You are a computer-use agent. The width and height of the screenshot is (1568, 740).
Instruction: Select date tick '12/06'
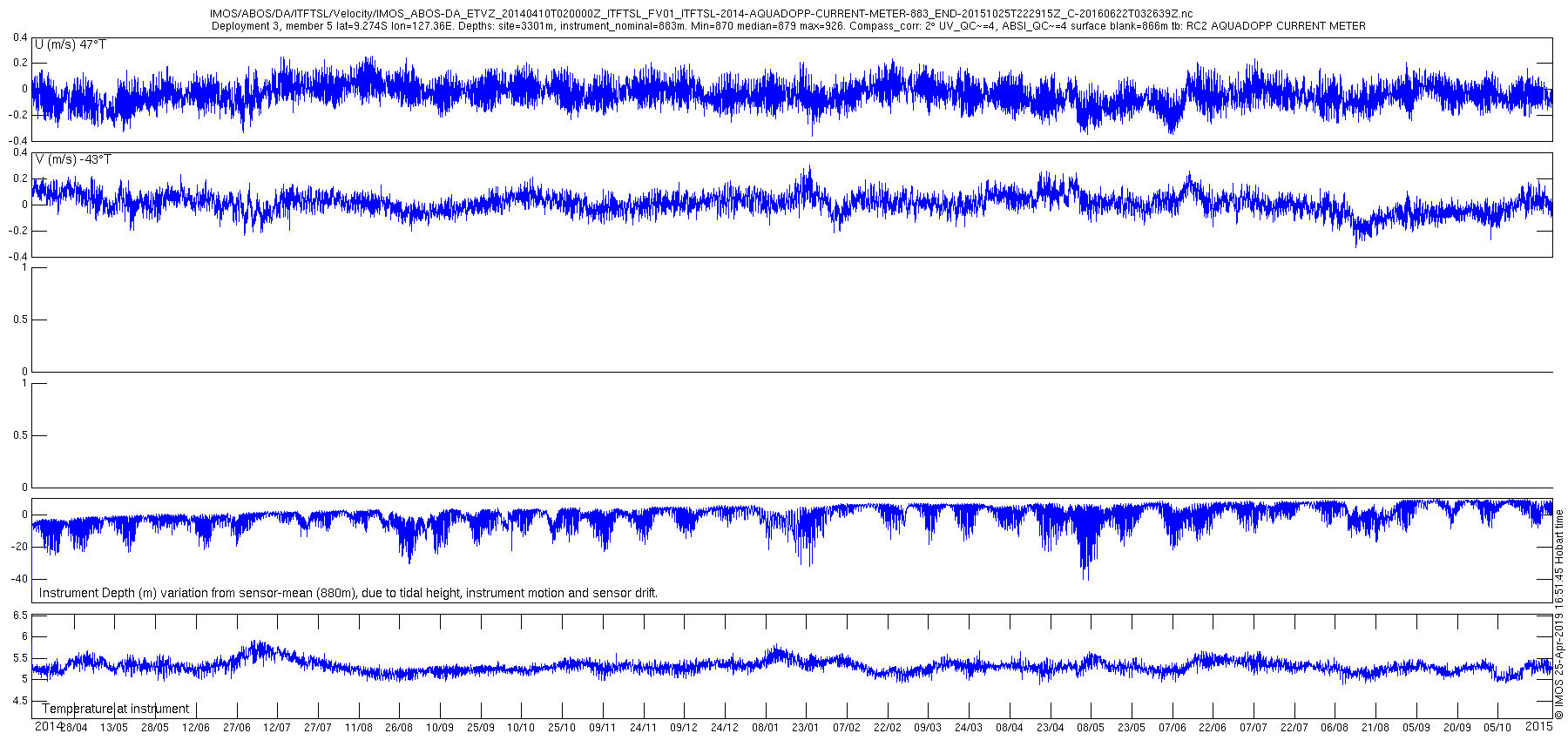click(195, 728)
